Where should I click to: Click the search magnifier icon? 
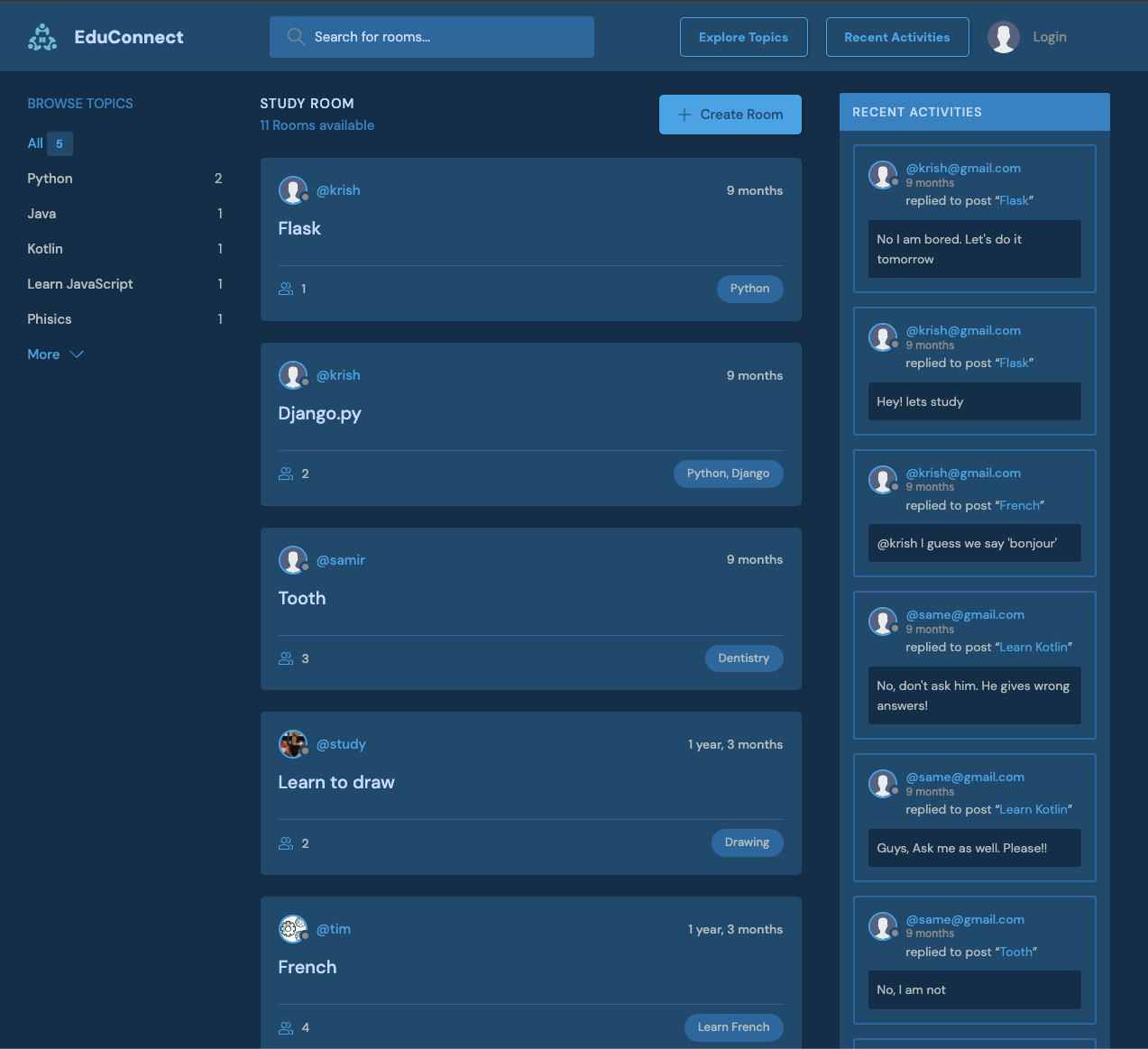[296, 37]
